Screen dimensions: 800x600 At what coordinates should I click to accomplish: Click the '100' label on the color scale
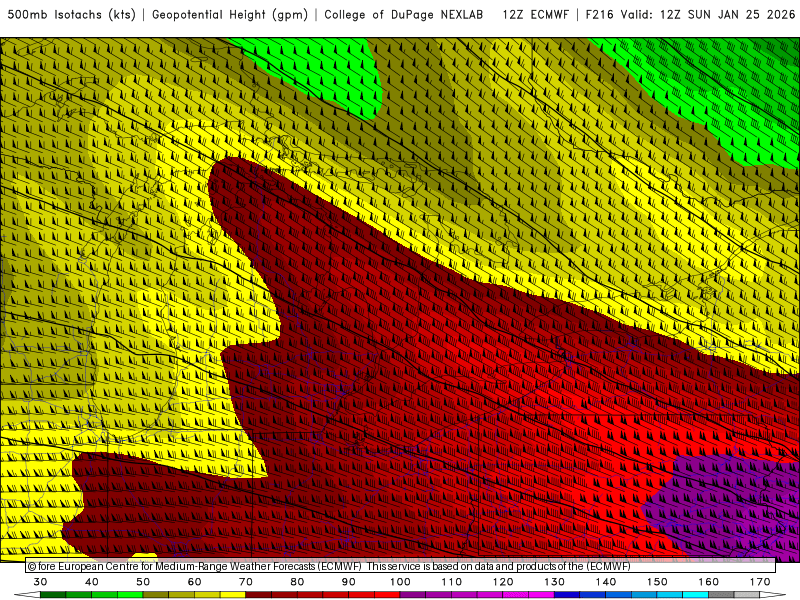(x=400, y=582)
